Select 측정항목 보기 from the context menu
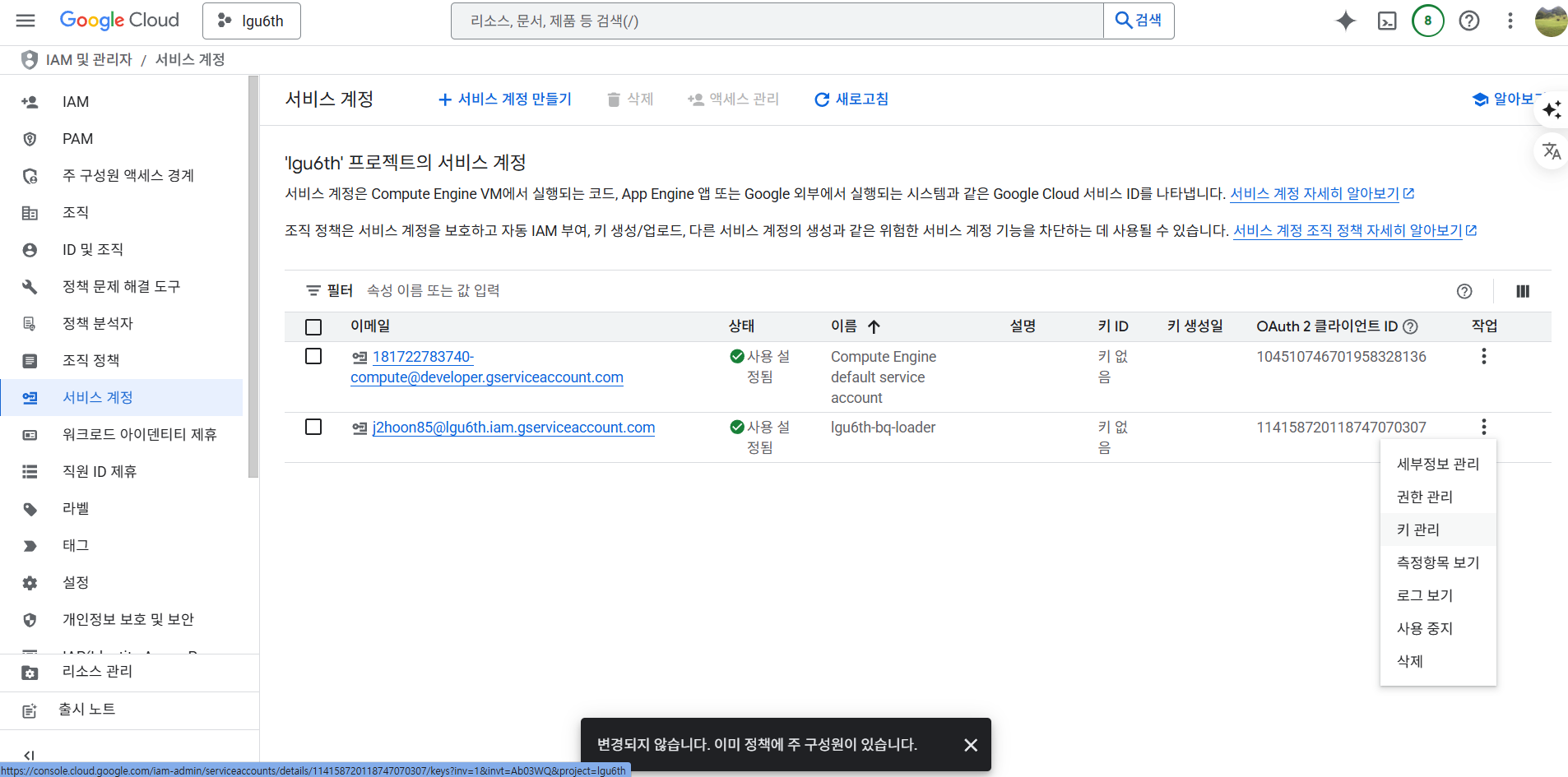The height and width of the screenshot is (777, 1568). click(x=1438, y=562)
